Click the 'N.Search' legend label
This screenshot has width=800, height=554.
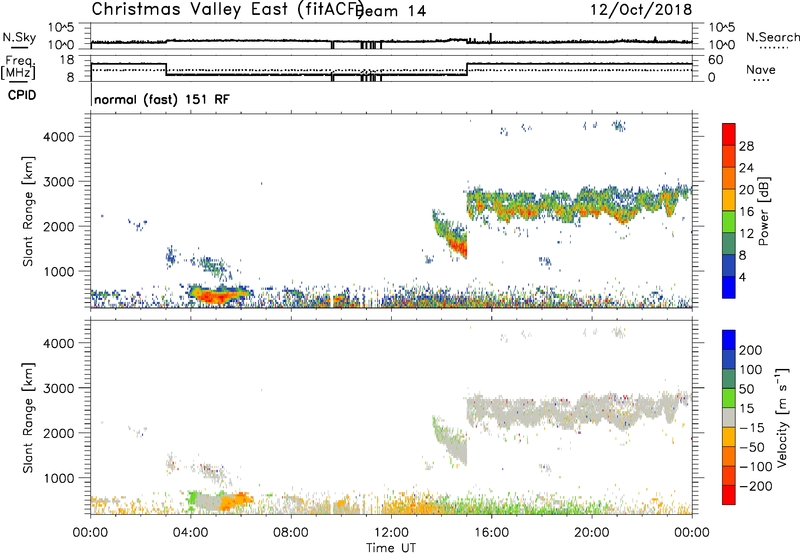pyautogui.click(x=772, y=37)
